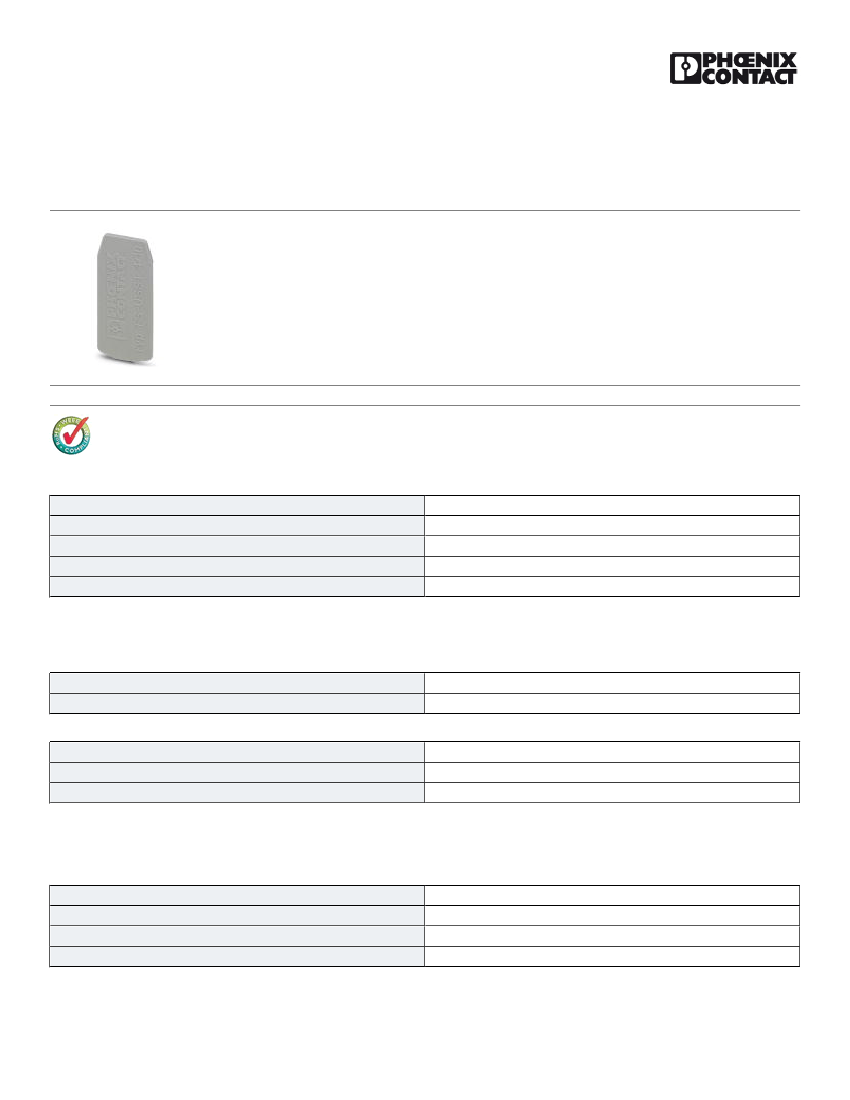
Task: Click the RoHS WEEE compliant badge
Action: 72,435
